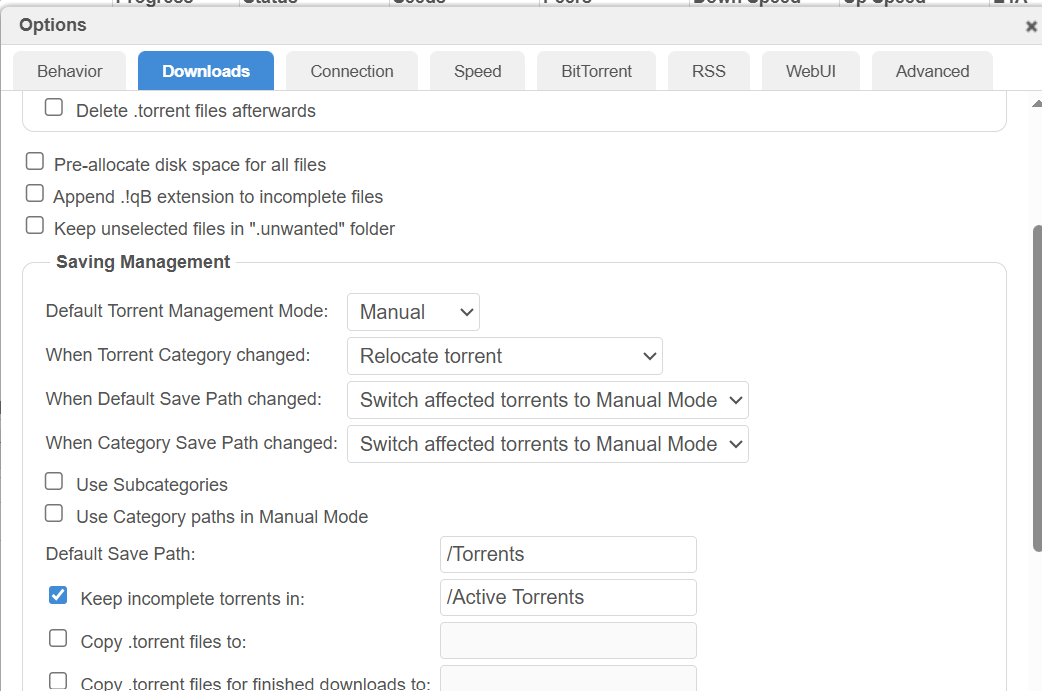This screenshot has height=691, width=1042.
Task: Uncheck Keep incomplete torrents in
Action: tap(58, 596)
